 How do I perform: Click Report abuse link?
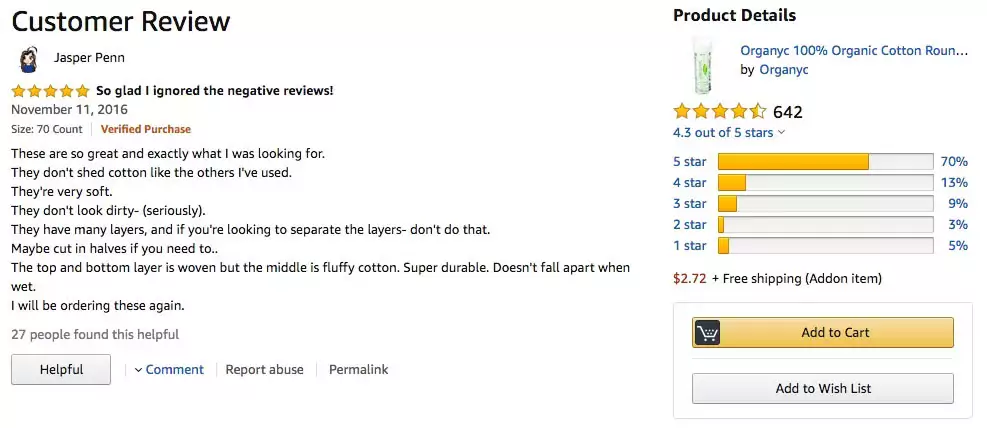tap(264, 370)
